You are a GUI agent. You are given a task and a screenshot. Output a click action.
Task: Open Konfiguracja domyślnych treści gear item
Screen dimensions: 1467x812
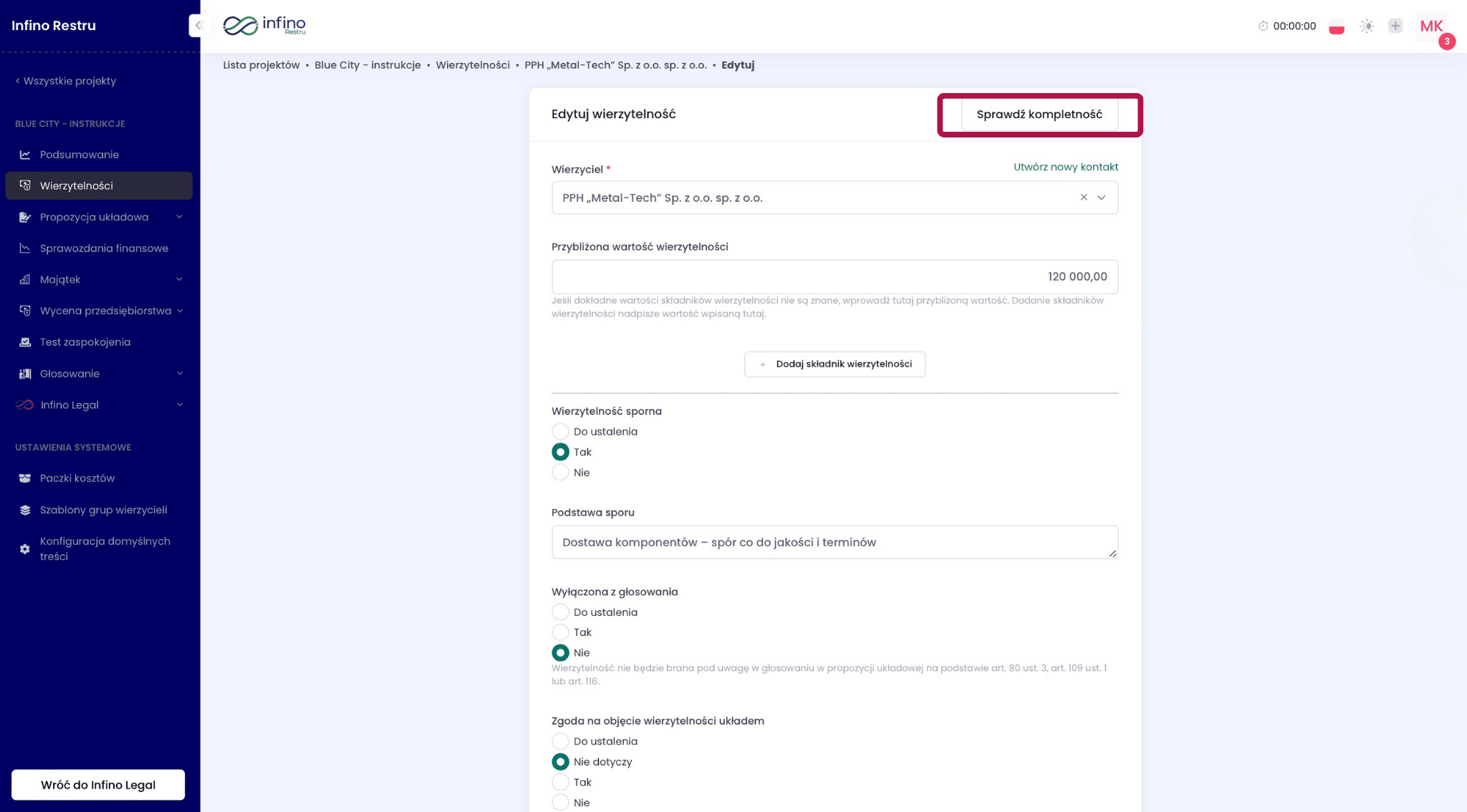tap(105, 548)
